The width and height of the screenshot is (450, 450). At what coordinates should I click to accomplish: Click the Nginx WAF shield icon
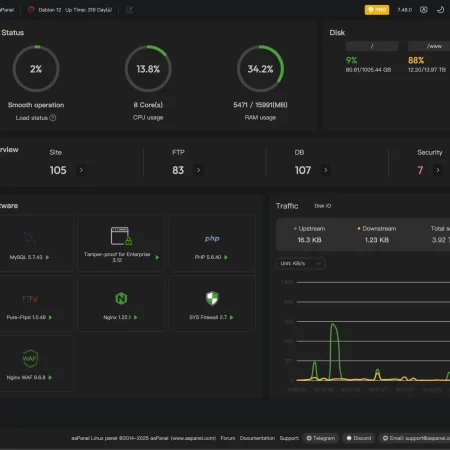(30, 358)
